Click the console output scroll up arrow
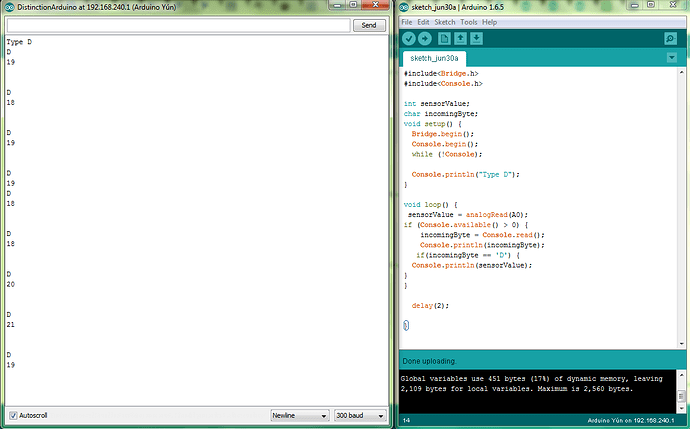Viewport: 690px width, 429px height. tap(681, 375)
